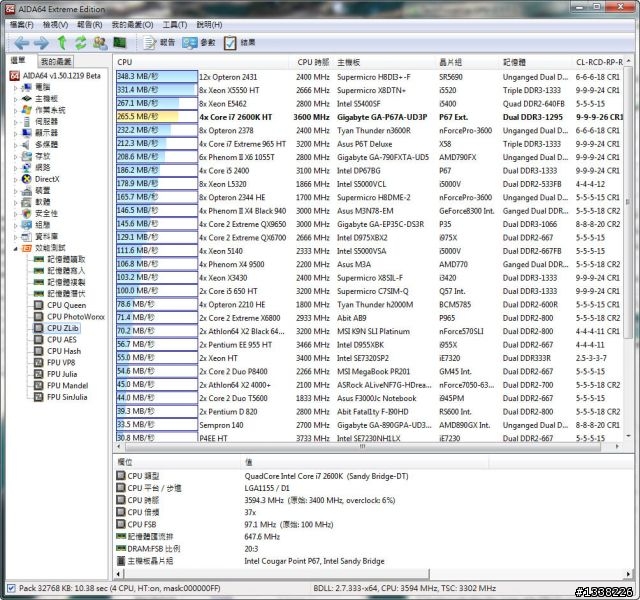Click the scroll right arrow of details pane
The width and height of the screenshot is (640, 600).
[629, 574]
